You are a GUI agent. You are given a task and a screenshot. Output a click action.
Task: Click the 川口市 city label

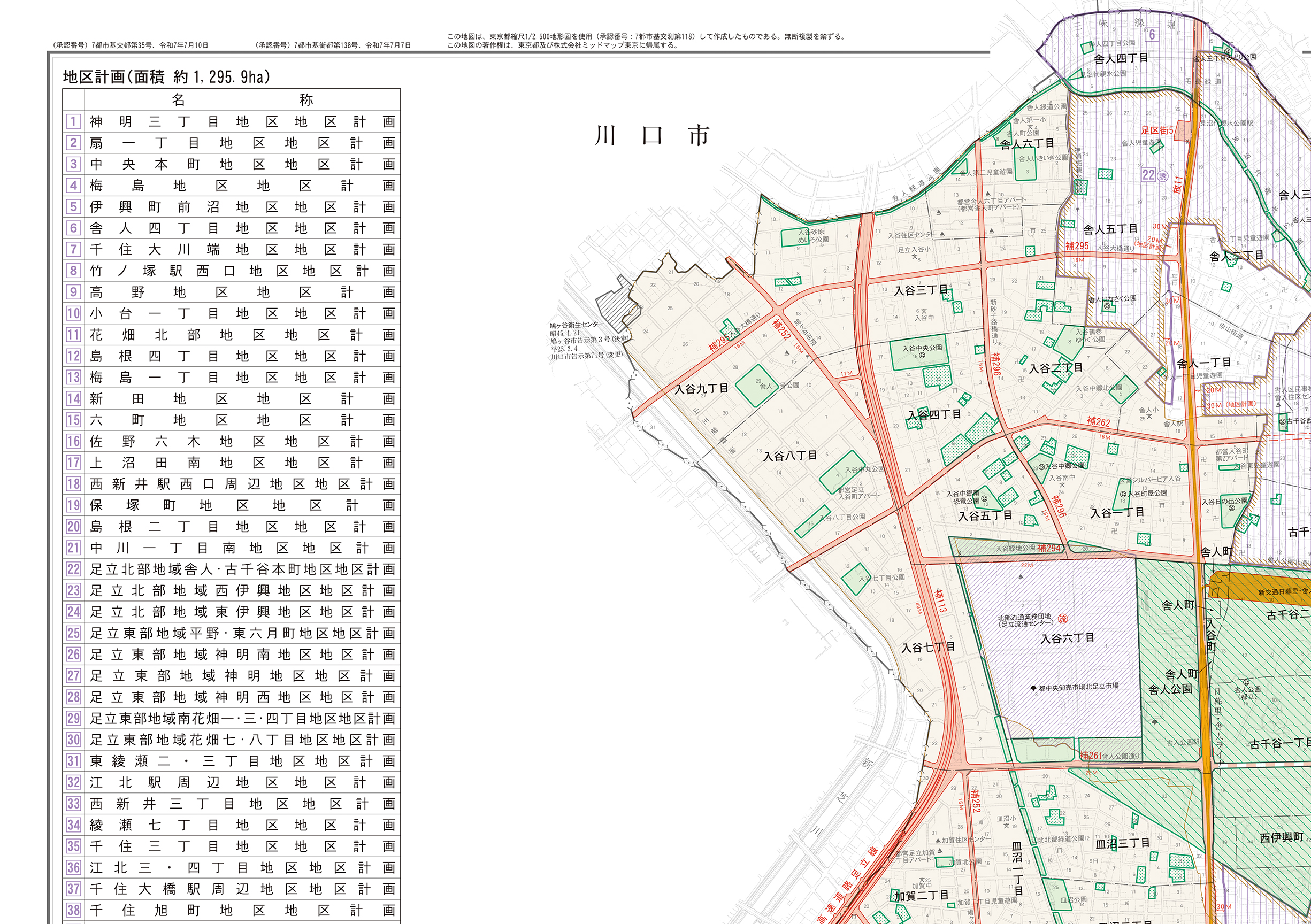pos(651,136)
